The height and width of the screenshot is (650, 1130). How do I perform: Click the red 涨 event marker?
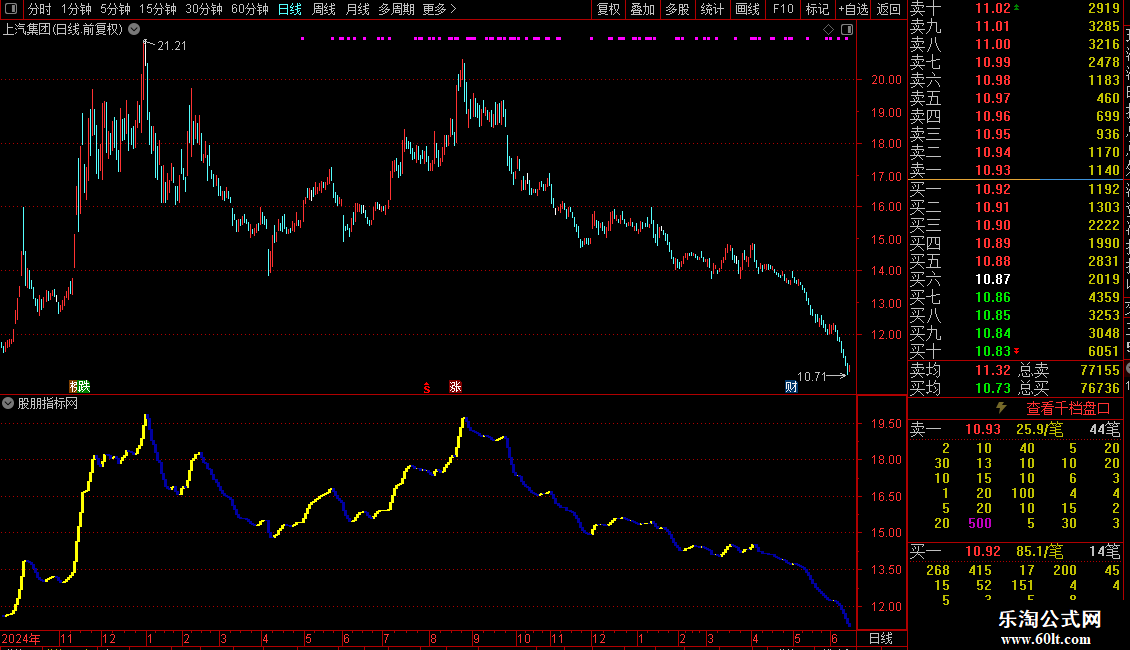[x=455, y=387]
